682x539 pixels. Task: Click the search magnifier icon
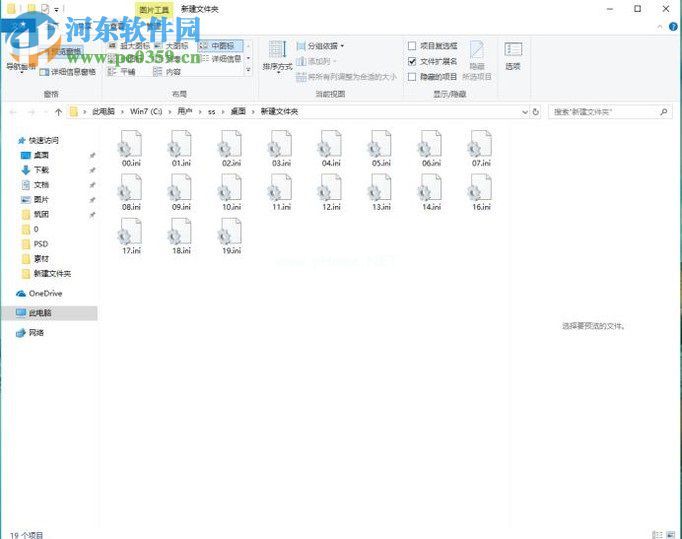click(x=664, y=112)
